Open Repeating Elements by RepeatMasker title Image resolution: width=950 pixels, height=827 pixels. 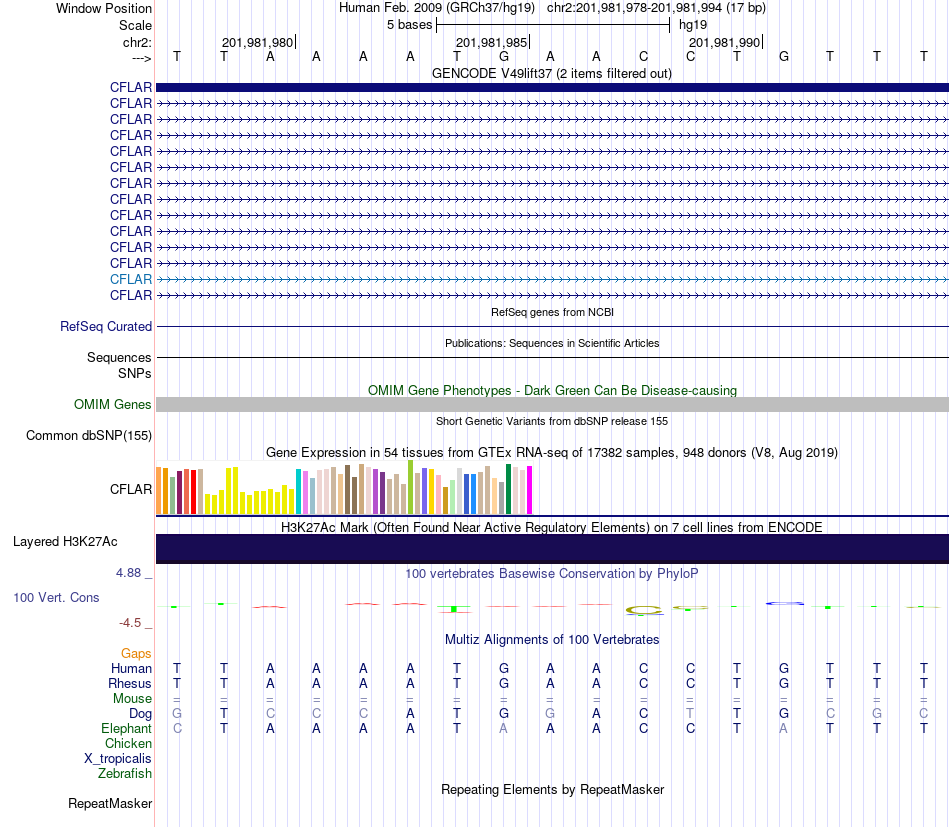tap(552, 789)
